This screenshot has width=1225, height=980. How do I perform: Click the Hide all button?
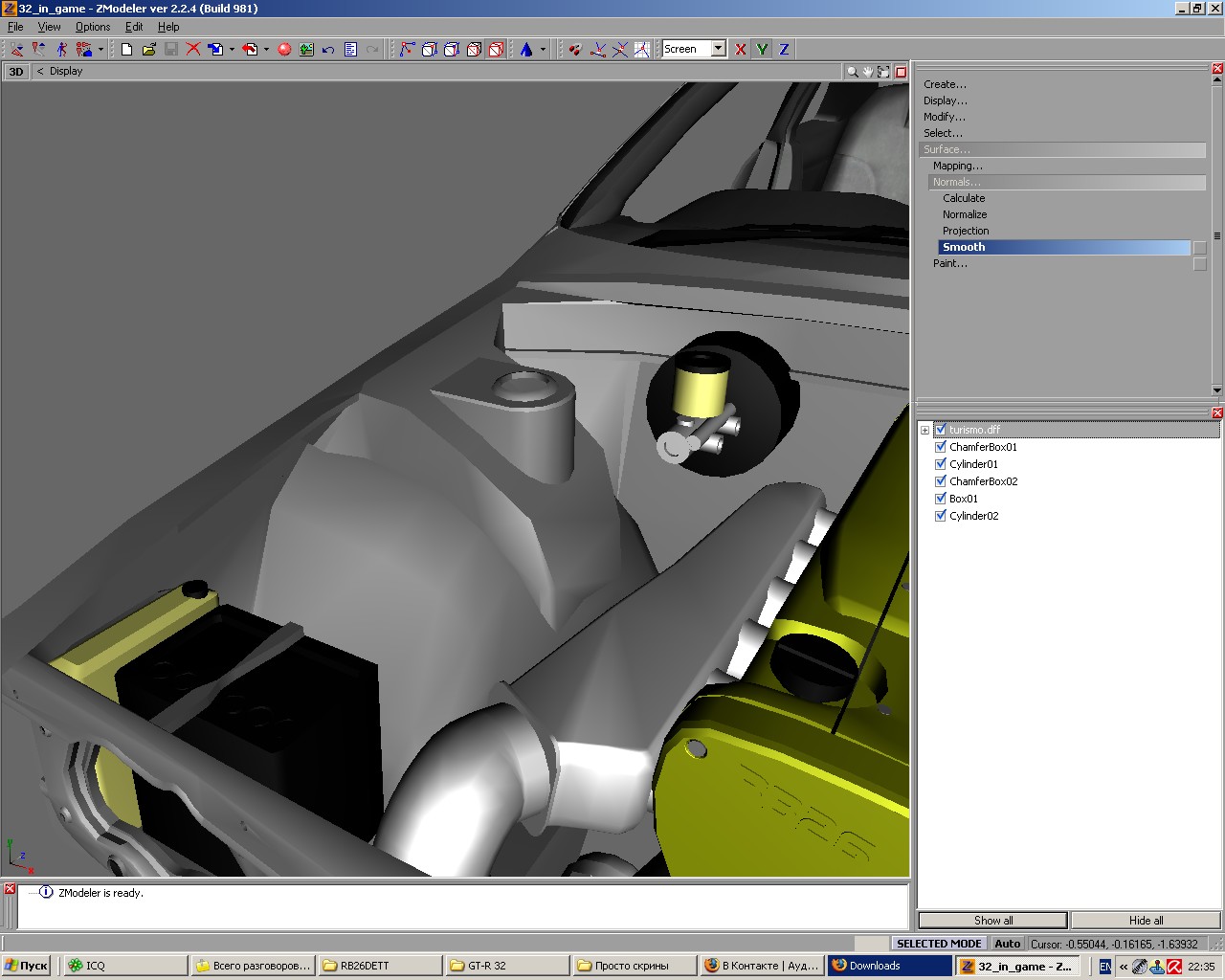click(x=1146, y=921)
